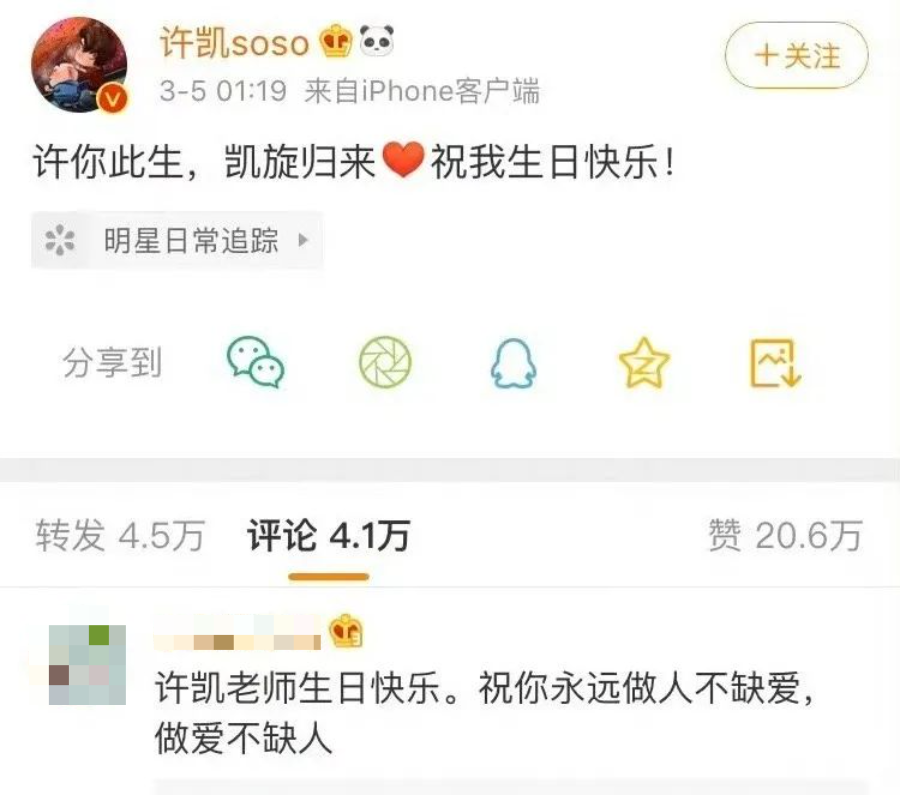Share post via QQ penguin icon
Screen dimensions: 900x795
(514, 363)
